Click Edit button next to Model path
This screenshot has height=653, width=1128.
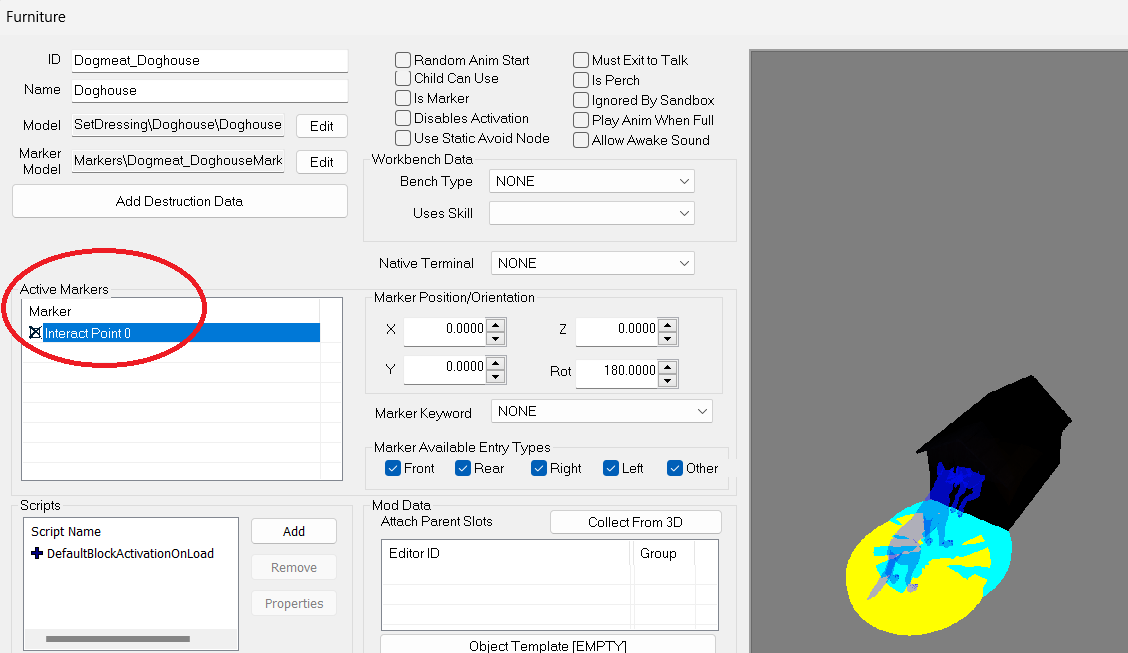[322, 126]
